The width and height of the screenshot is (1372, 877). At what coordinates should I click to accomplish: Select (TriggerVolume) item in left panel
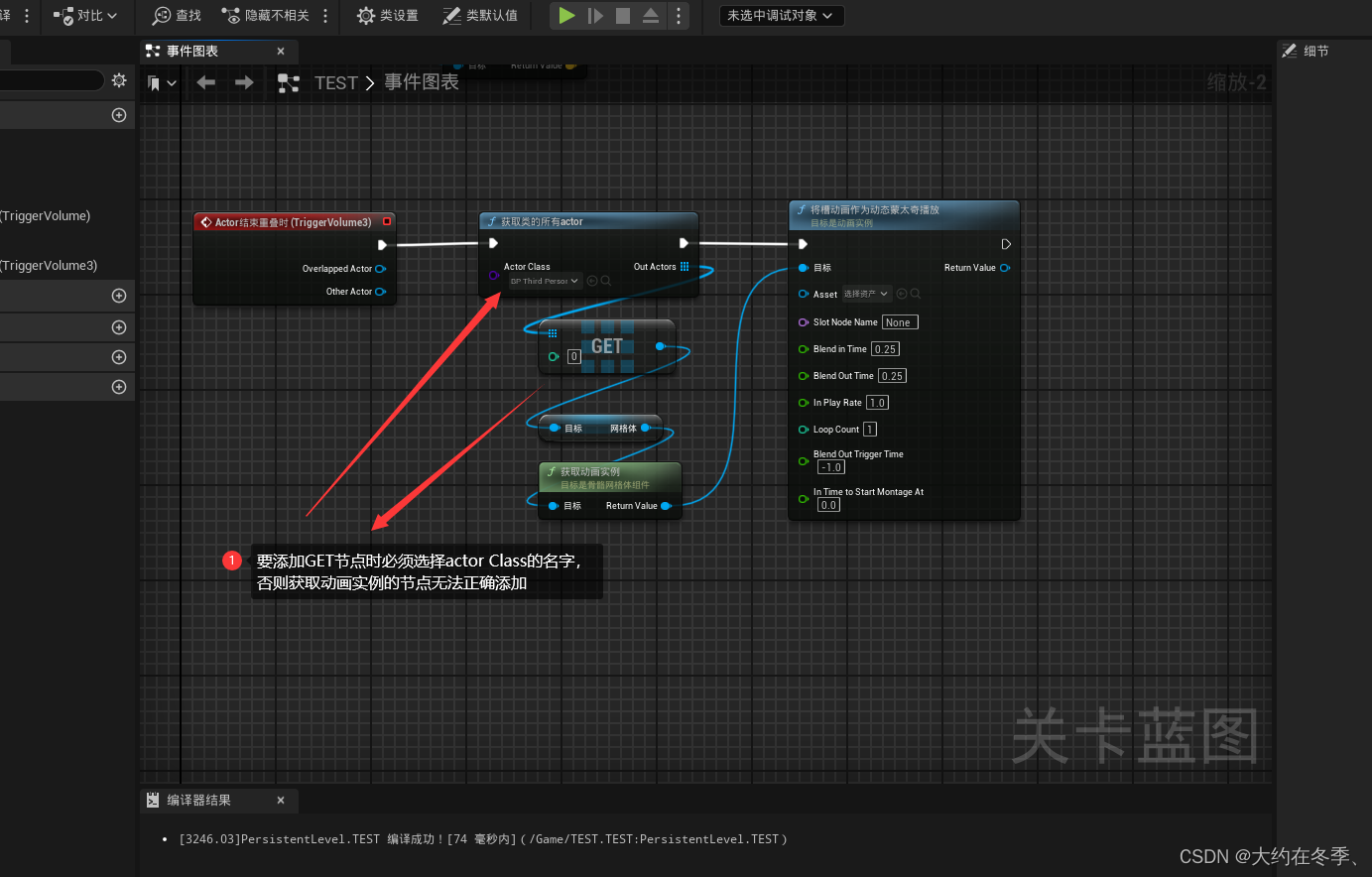(x=46, y=215)
